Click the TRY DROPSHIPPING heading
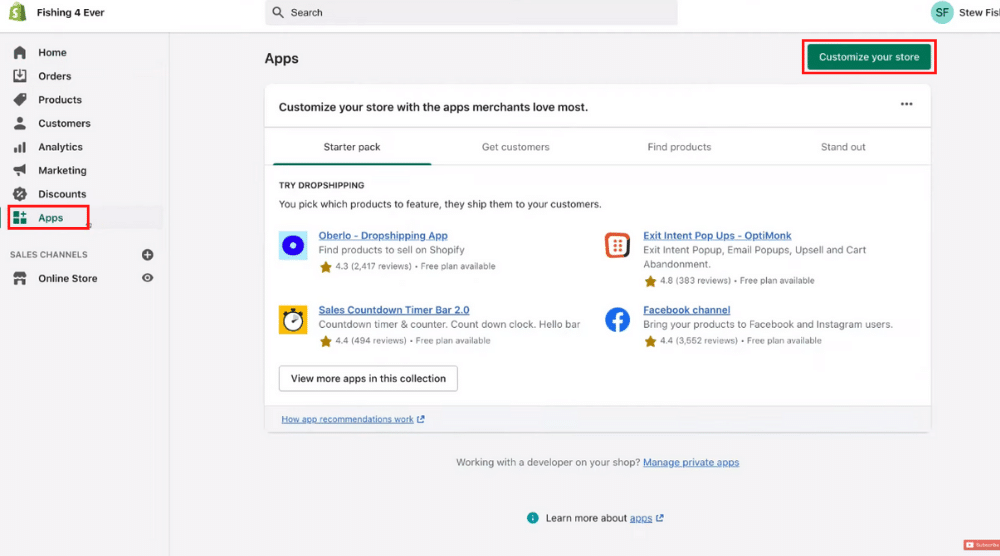The height and width of the screenshot is (556, 1000). pyautogui.click(x=321, y=185)
